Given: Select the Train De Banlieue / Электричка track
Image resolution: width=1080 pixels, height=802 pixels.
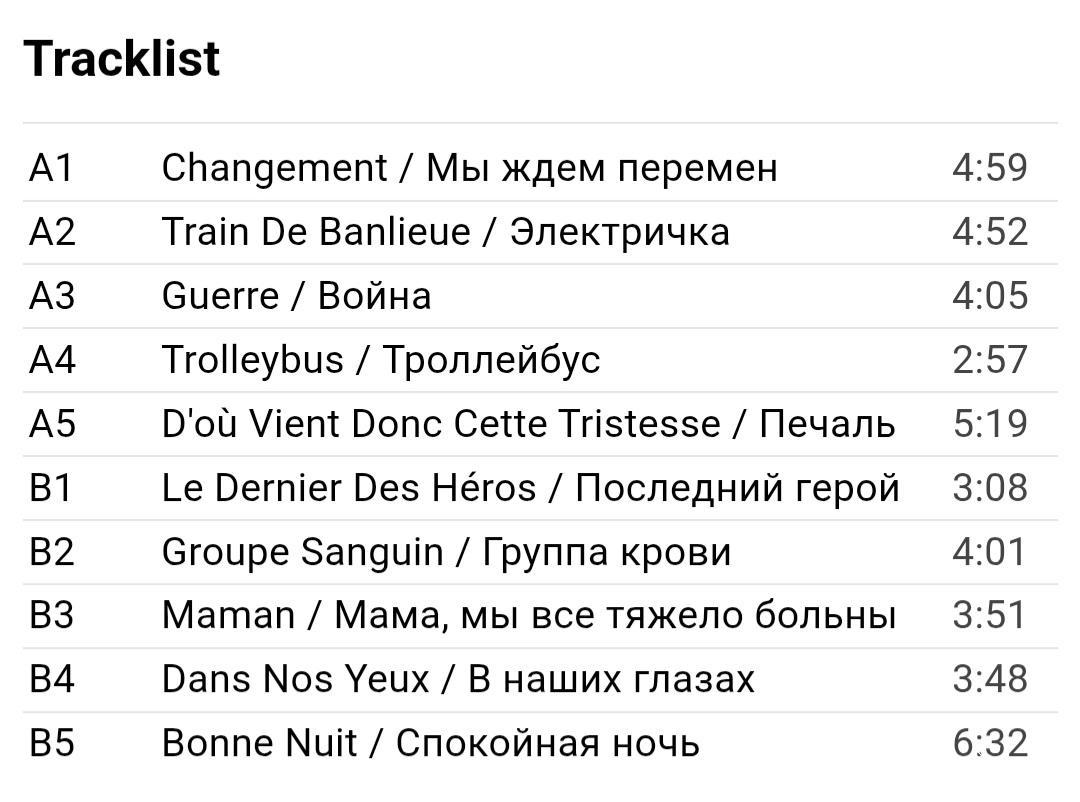Looking at the screenshot, I should pyautogui.click(x=445, y=232).
